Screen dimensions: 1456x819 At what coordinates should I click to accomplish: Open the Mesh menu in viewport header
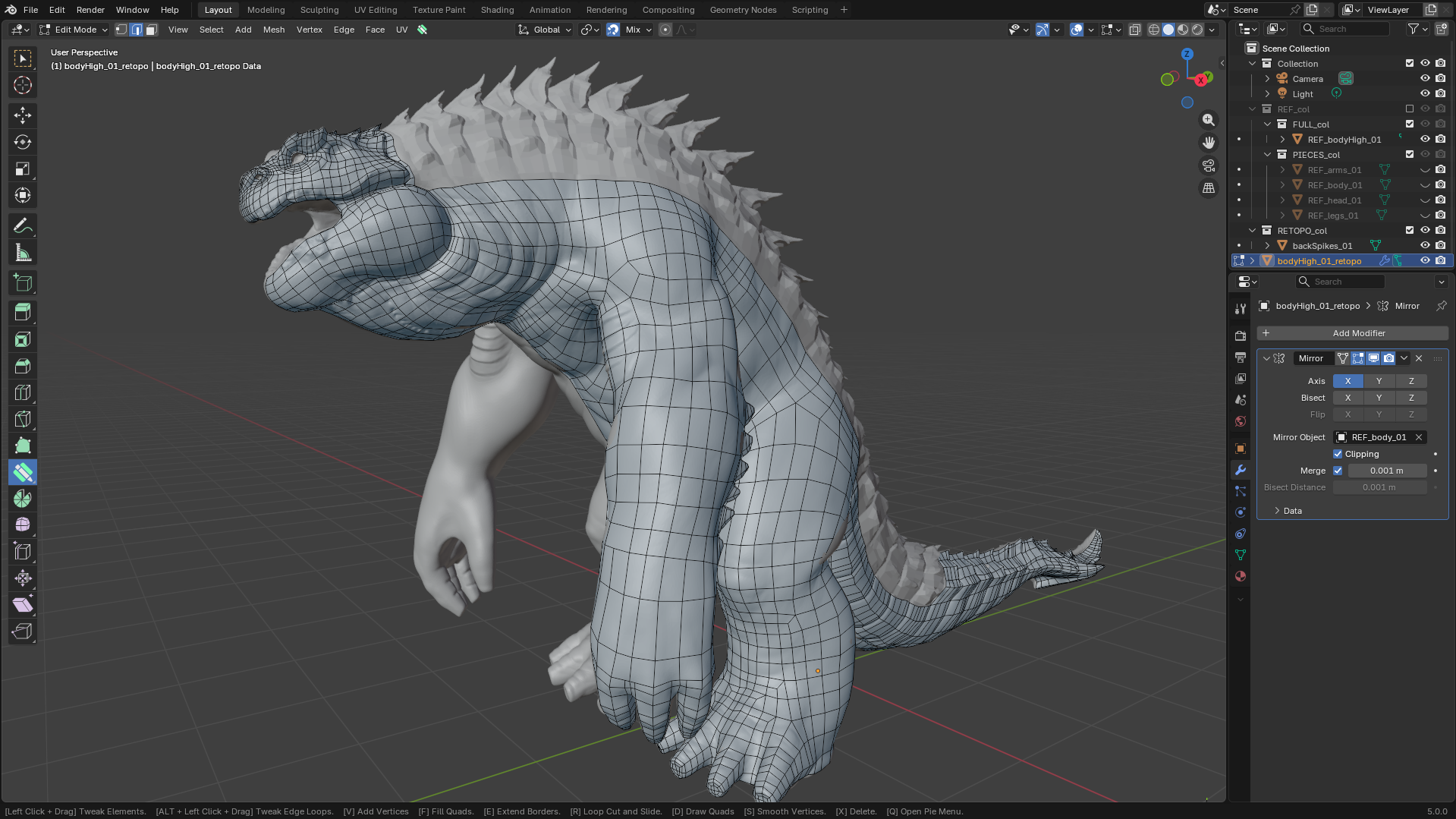pos(274,30)
